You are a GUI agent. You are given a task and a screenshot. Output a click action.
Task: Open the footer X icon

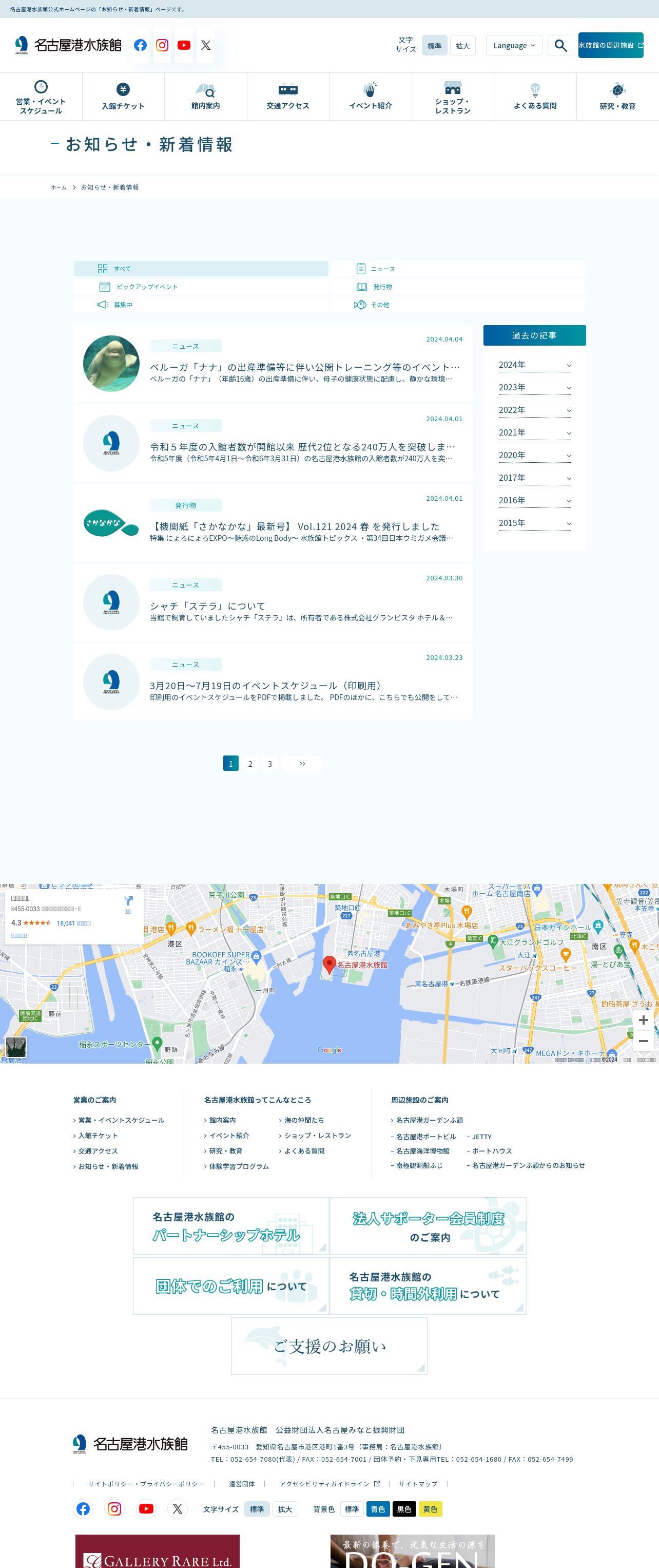click(x=177, y=1509)
